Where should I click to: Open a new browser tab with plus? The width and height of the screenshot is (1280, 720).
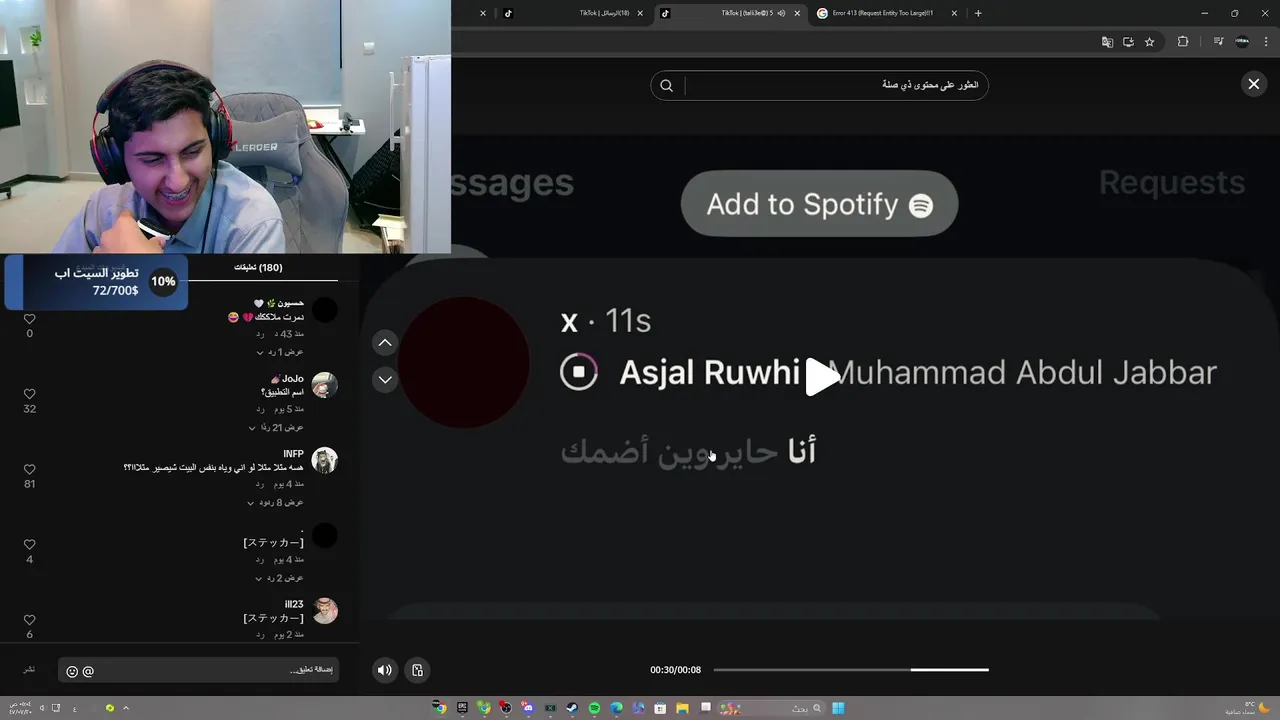pyautogui.click(x=978, y=13)
